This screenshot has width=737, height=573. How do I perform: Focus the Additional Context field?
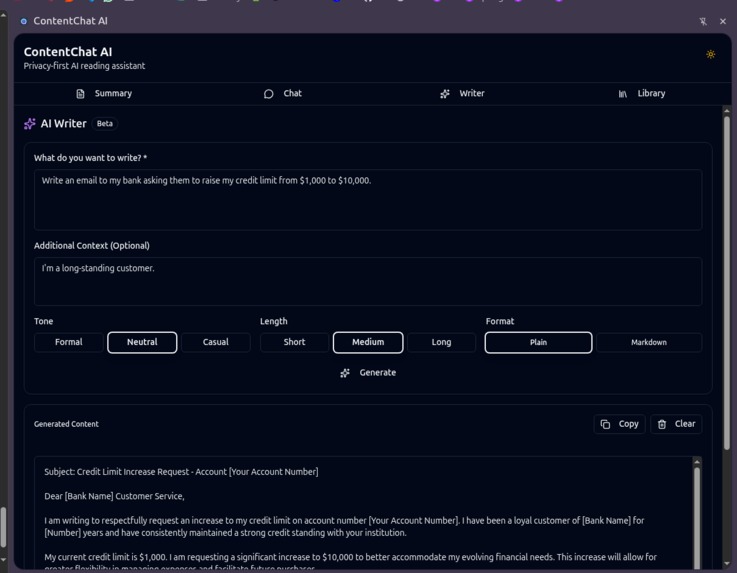[368, 282]
